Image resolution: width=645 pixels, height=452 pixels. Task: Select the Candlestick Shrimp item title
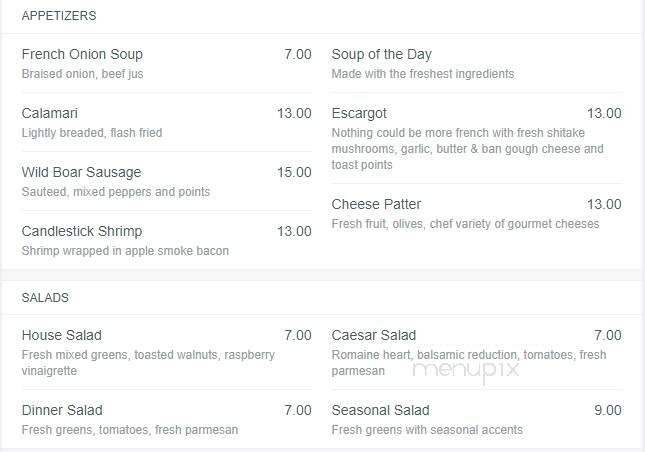pos(81,232)
